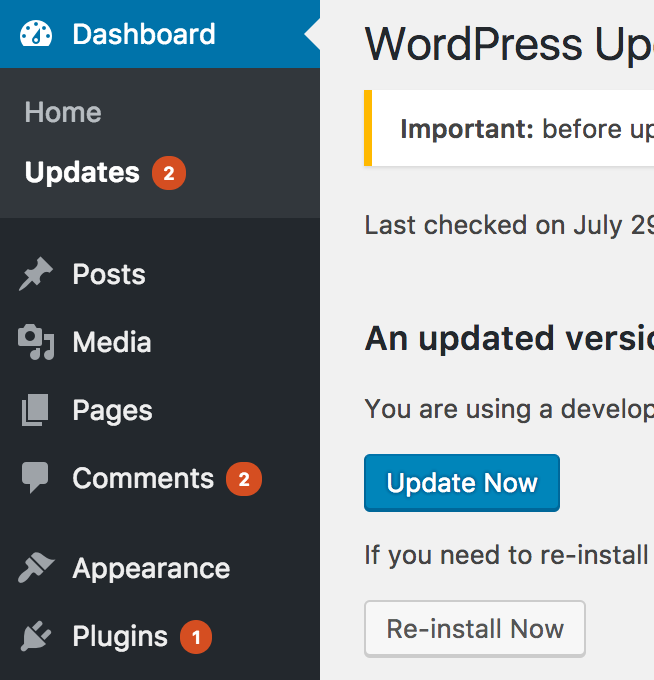Click the Comments speech bubble icon
This screenshot has width=654, height=680.
(x=36, y=479)
